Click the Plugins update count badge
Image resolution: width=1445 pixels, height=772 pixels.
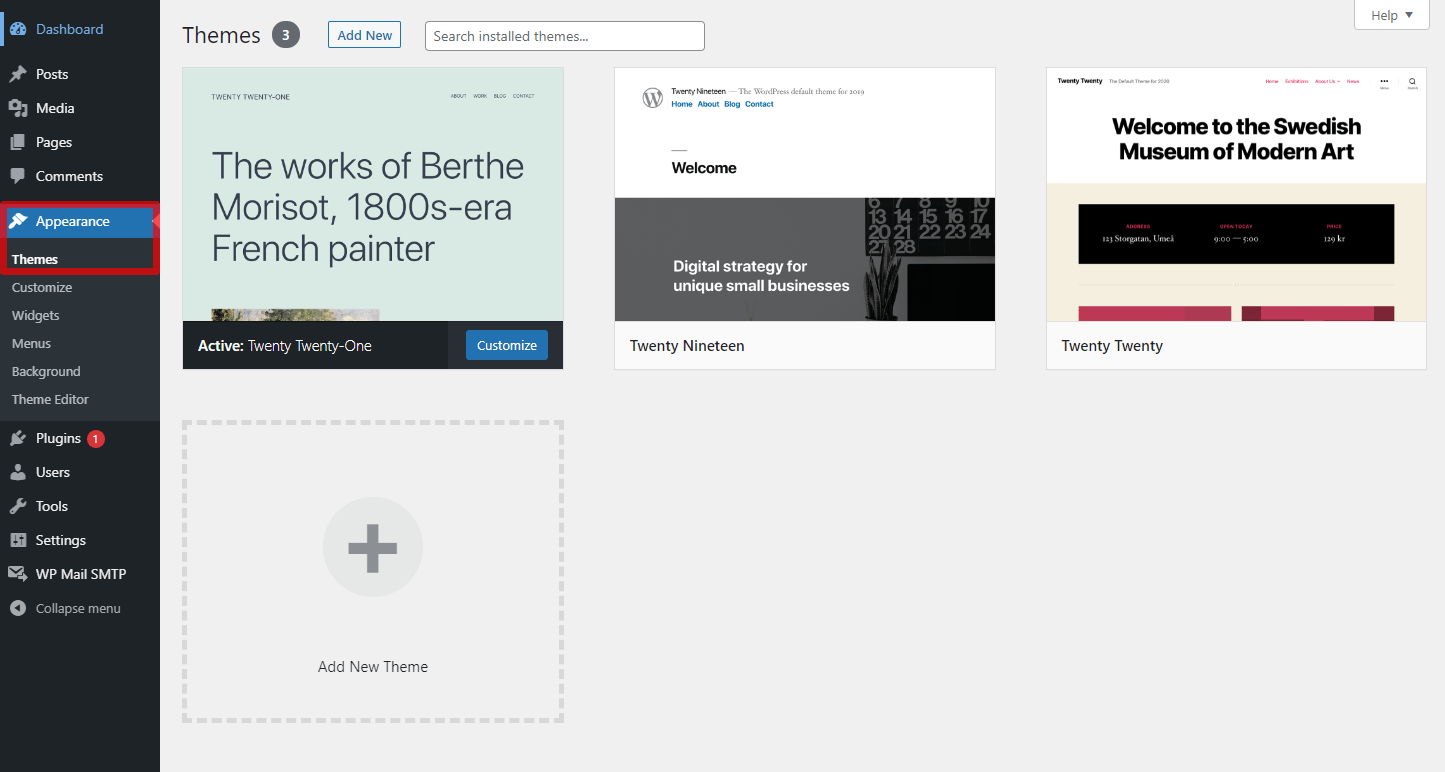95,438
